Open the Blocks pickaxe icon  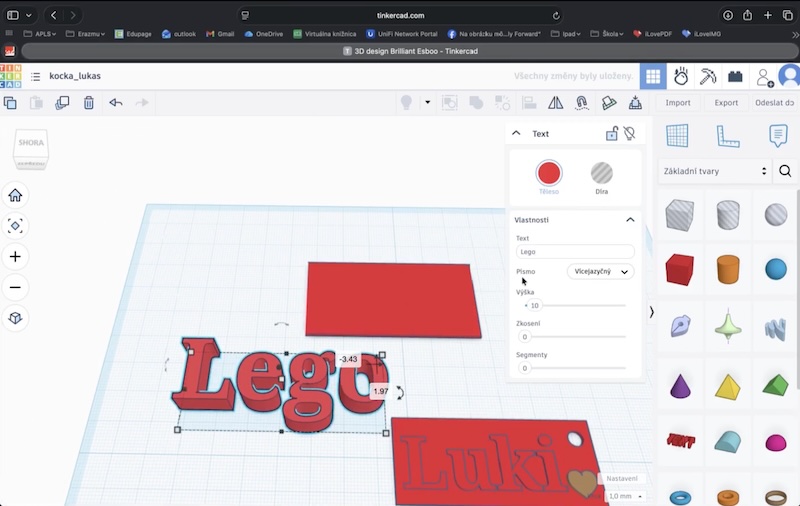(708, 77)
